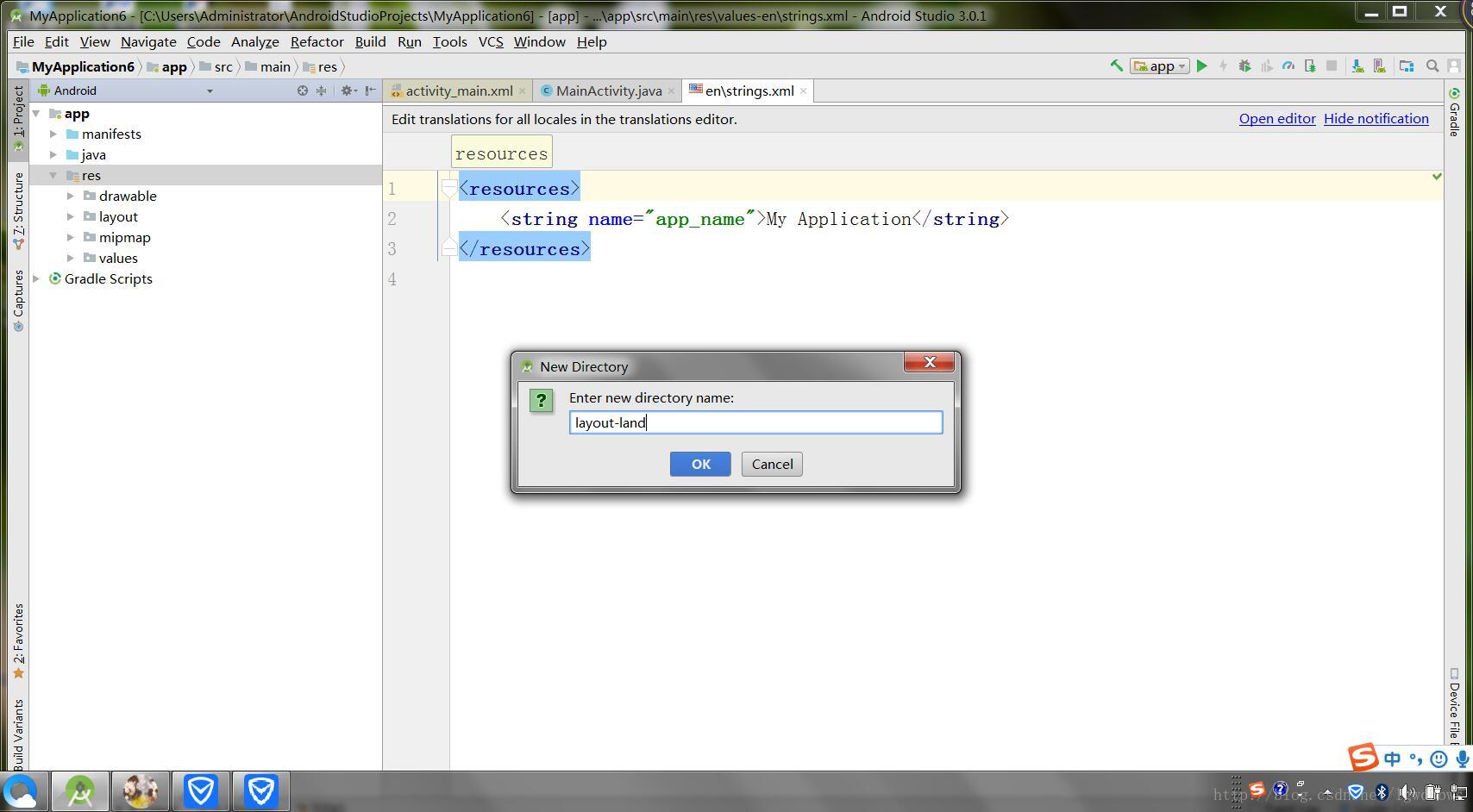Open the Refactor menu

[317, 41]
